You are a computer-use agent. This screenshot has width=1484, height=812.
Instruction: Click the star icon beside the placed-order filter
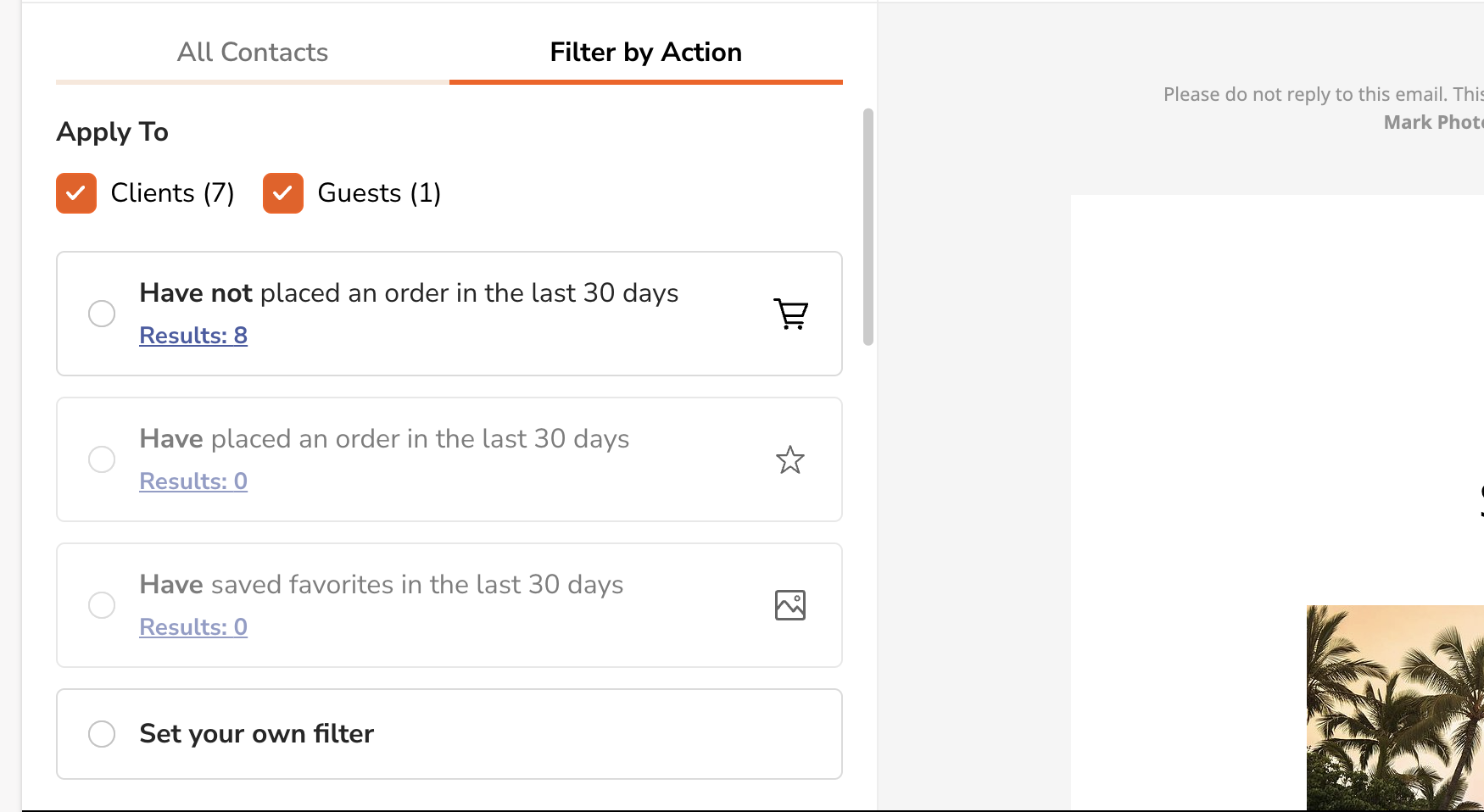789,459
